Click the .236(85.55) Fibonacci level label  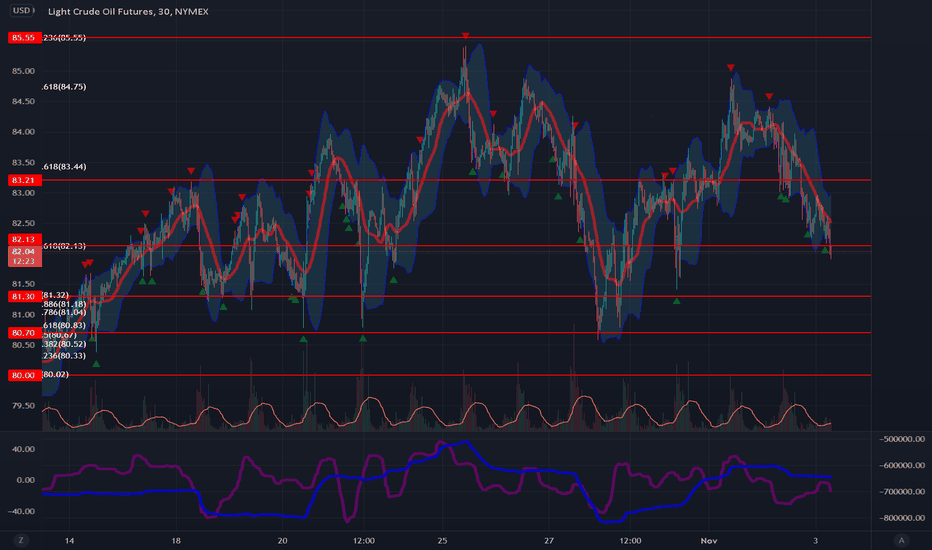click(x=64, y=37)
